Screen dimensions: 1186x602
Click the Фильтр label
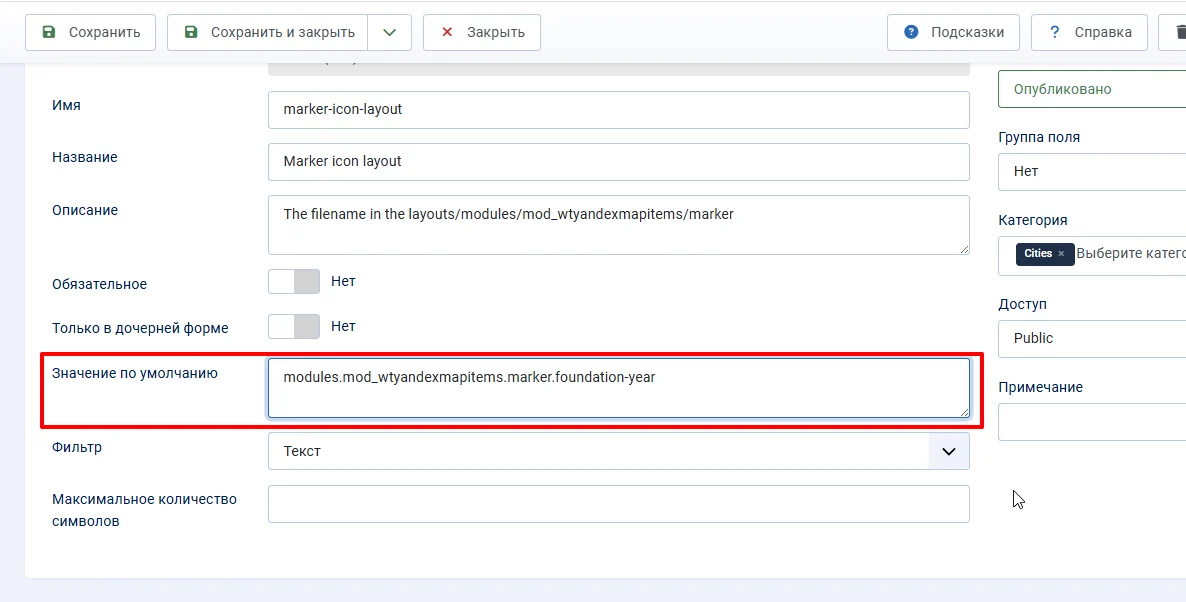(x=77, y=448)
